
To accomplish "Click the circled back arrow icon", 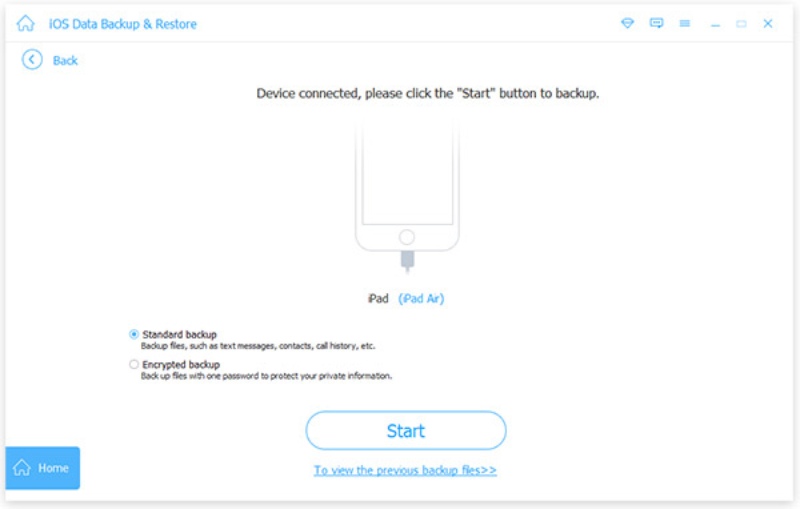I will point(32,60).
